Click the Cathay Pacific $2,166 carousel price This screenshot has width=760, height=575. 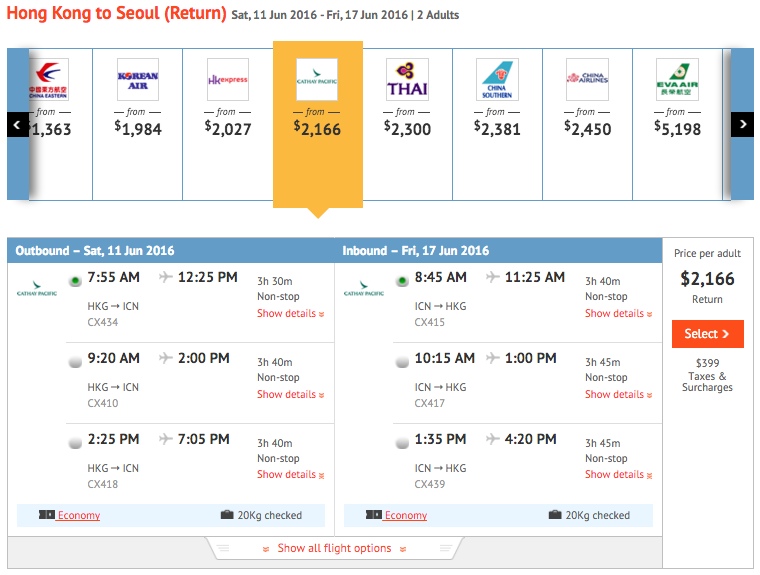click(x=317, y=128)
